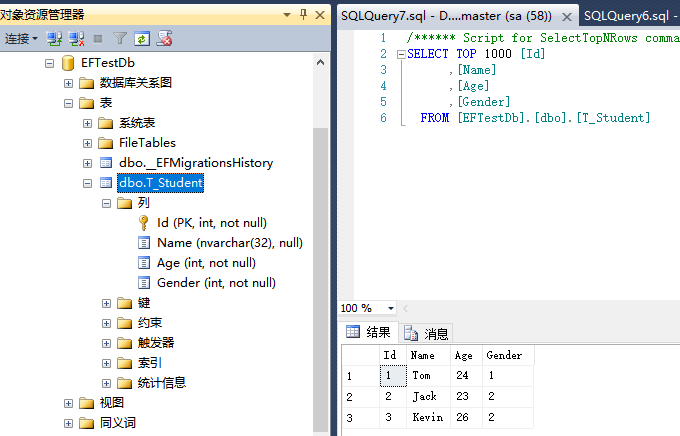
Task: Select the Age value 26 cell
Action: pos(467,417)
